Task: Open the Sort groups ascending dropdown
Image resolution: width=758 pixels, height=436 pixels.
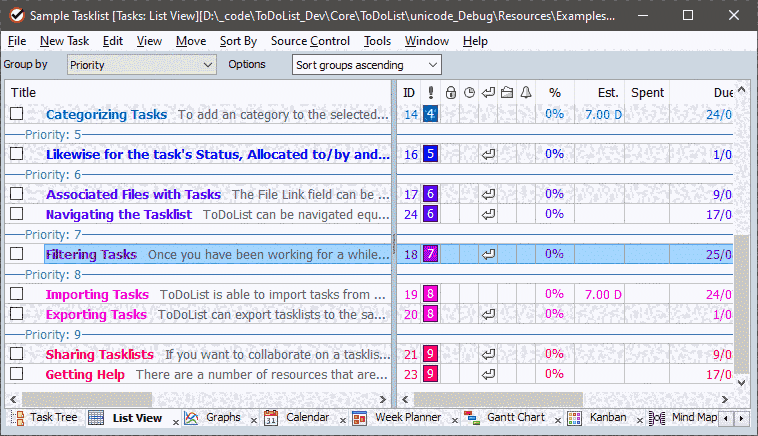Action: click(366, 65)
